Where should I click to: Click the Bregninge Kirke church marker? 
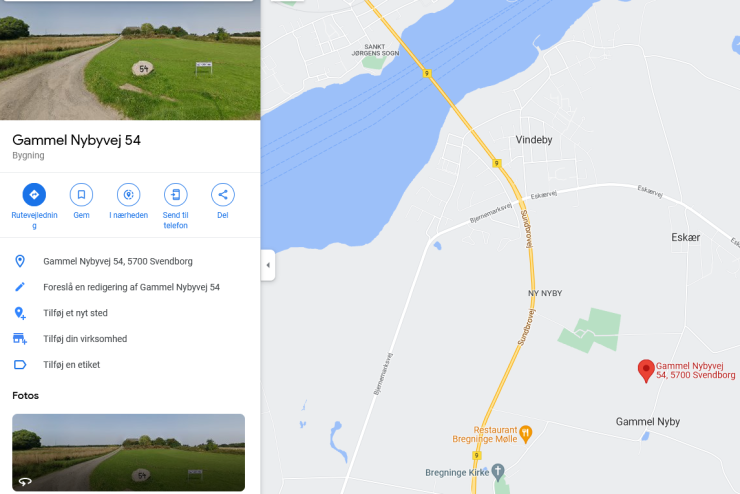click(498, 471)
